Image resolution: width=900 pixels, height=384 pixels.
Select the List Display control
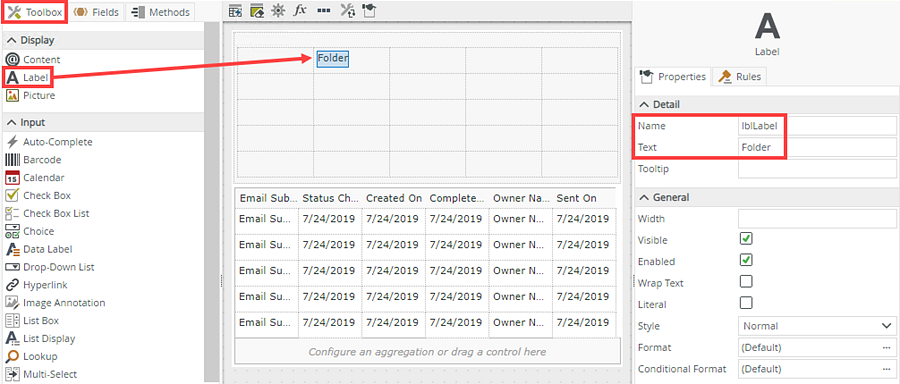coord(40,339)
